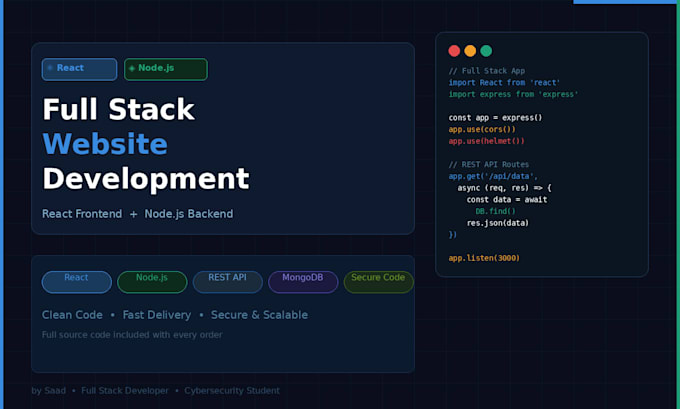The width and height of the screenshot is (680, 409).
Task: Click the 'res.json(data)' line
Action: coord(498,223)
